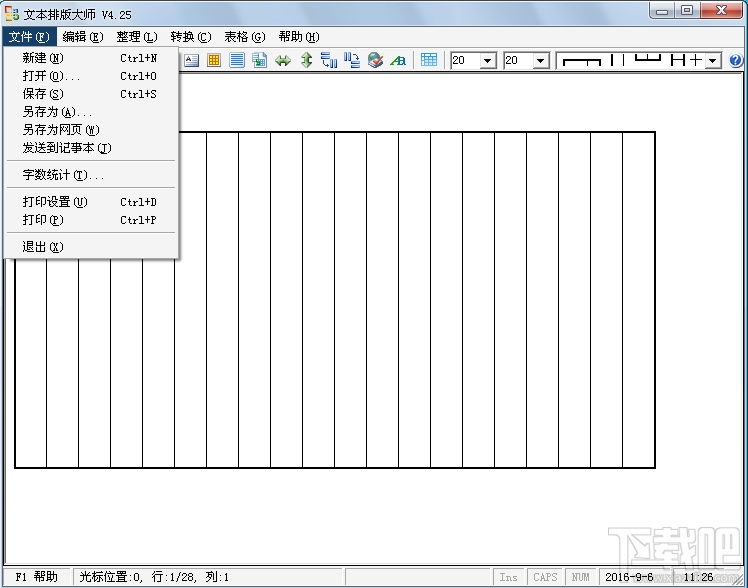The width and height of the screenshot is (748, 588).
Task: Click the rows-to-columns conversion icon
Action: point(329,61)
